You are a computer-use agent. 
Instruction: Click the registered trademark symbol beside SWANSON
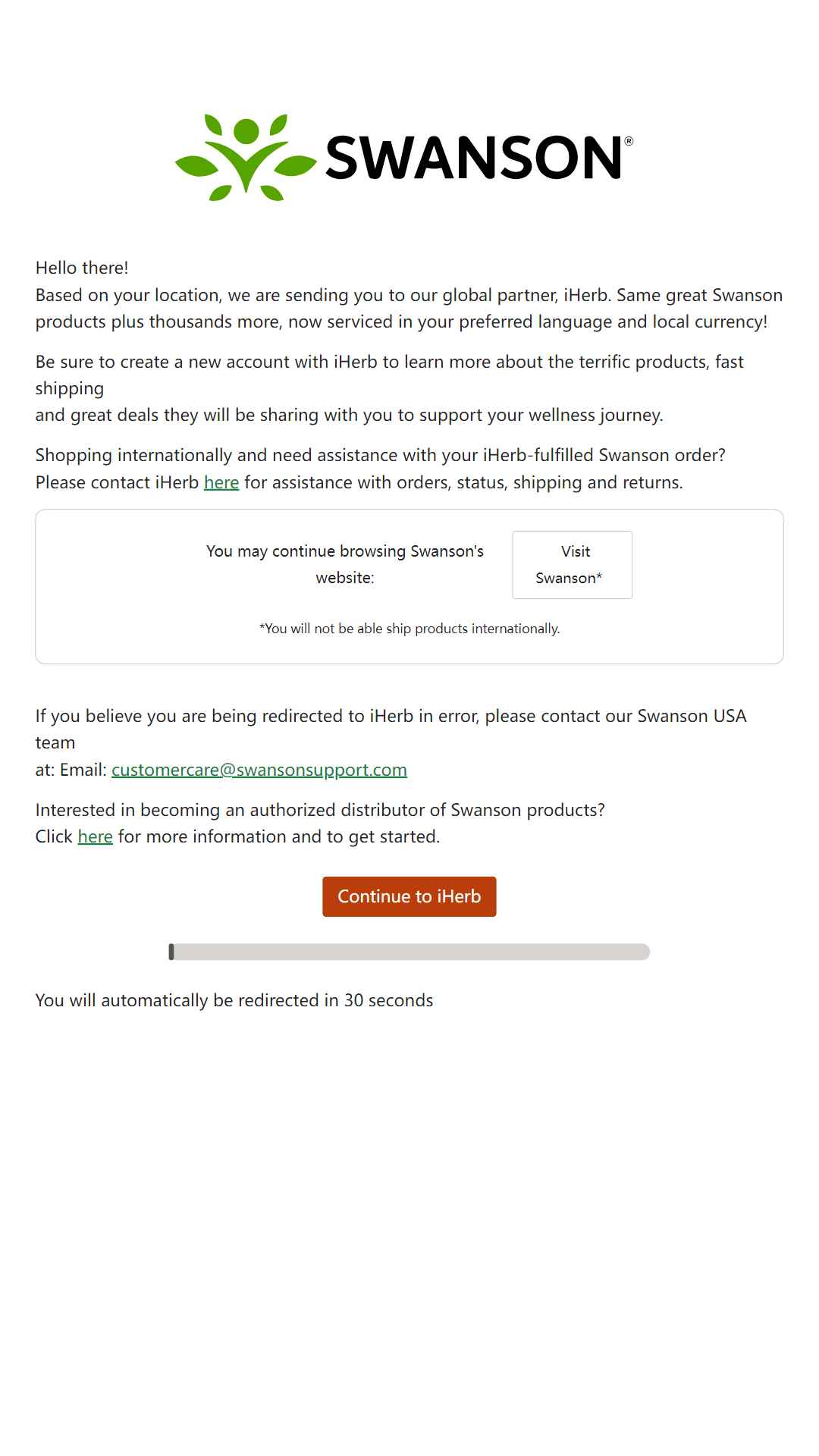629,141
